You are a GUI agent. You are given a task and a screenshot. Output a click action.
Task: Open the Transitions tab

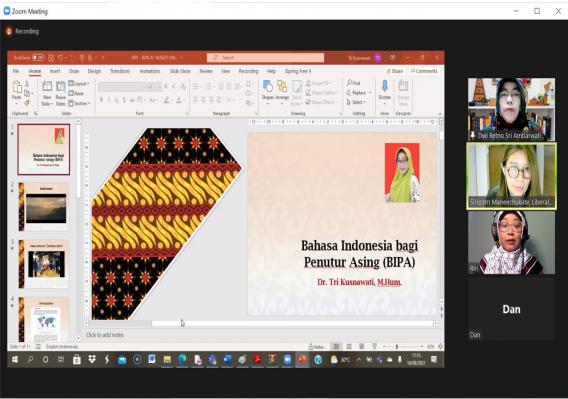(120, 71)
